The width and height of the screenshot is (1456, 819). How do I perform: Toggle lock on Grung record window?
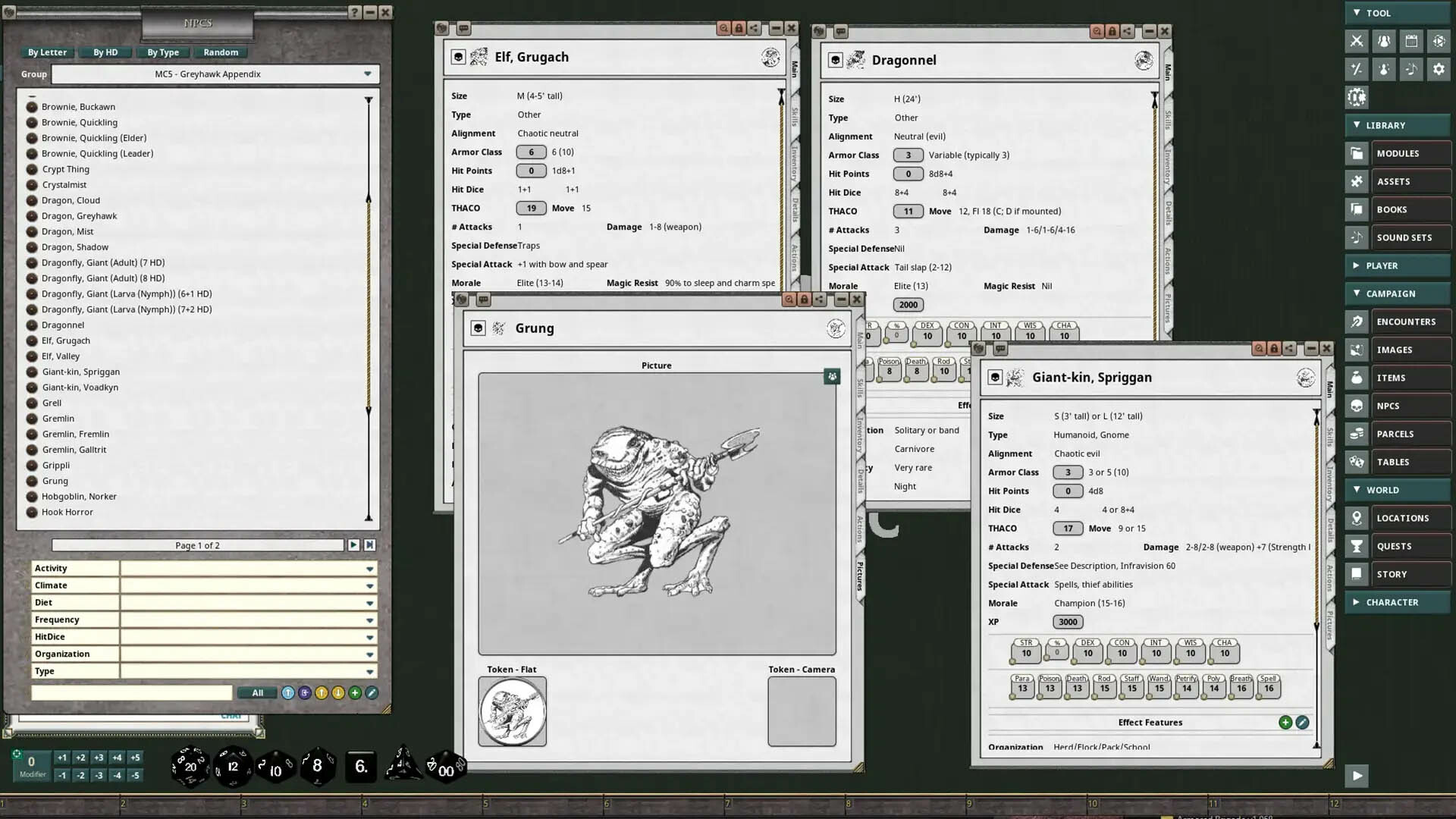pos(805,300)
